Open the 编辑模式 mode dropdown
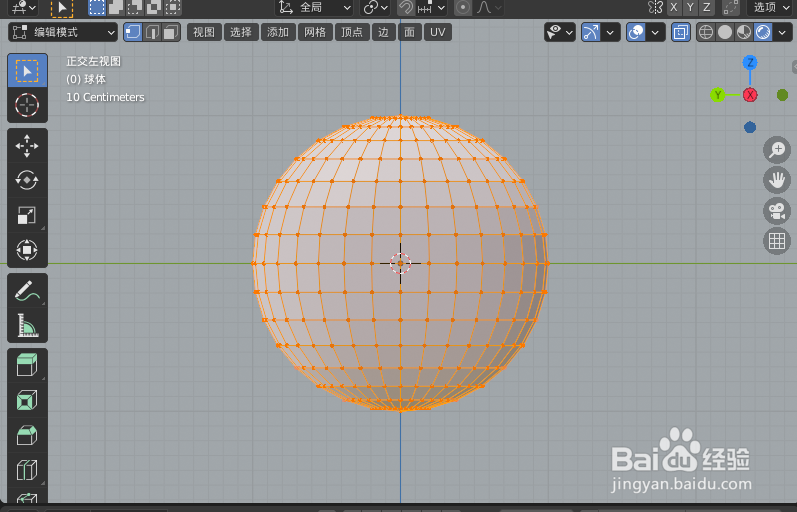The image size is (797, 512). click(63, 33)
